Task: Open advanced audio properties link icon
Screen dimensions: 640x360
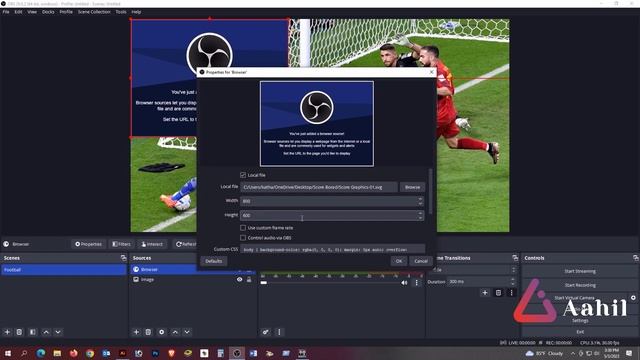Action: (266, 332)
